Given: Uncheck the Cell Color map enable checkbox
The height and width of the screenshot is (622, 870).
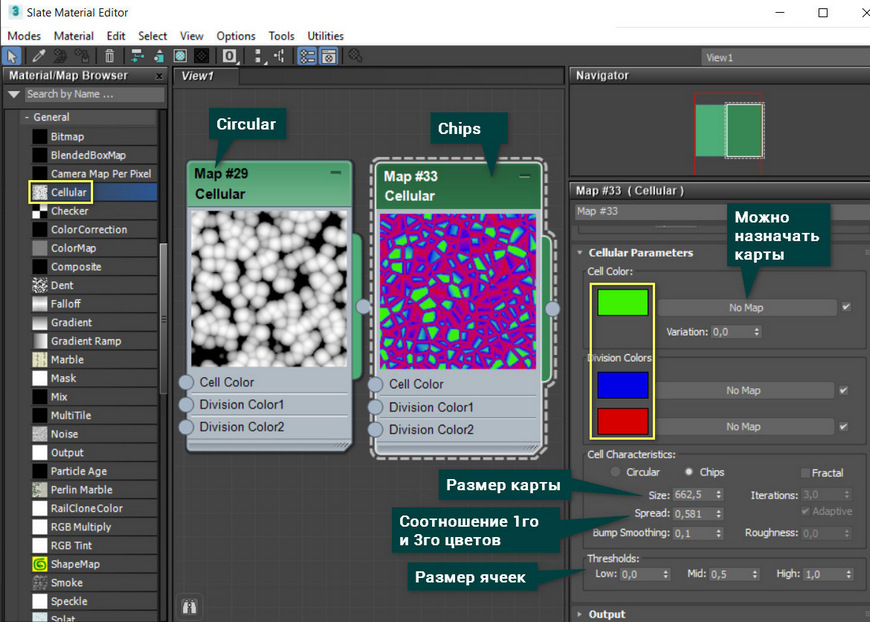Looking at the screenshot, I should click(x=846, y=307).
